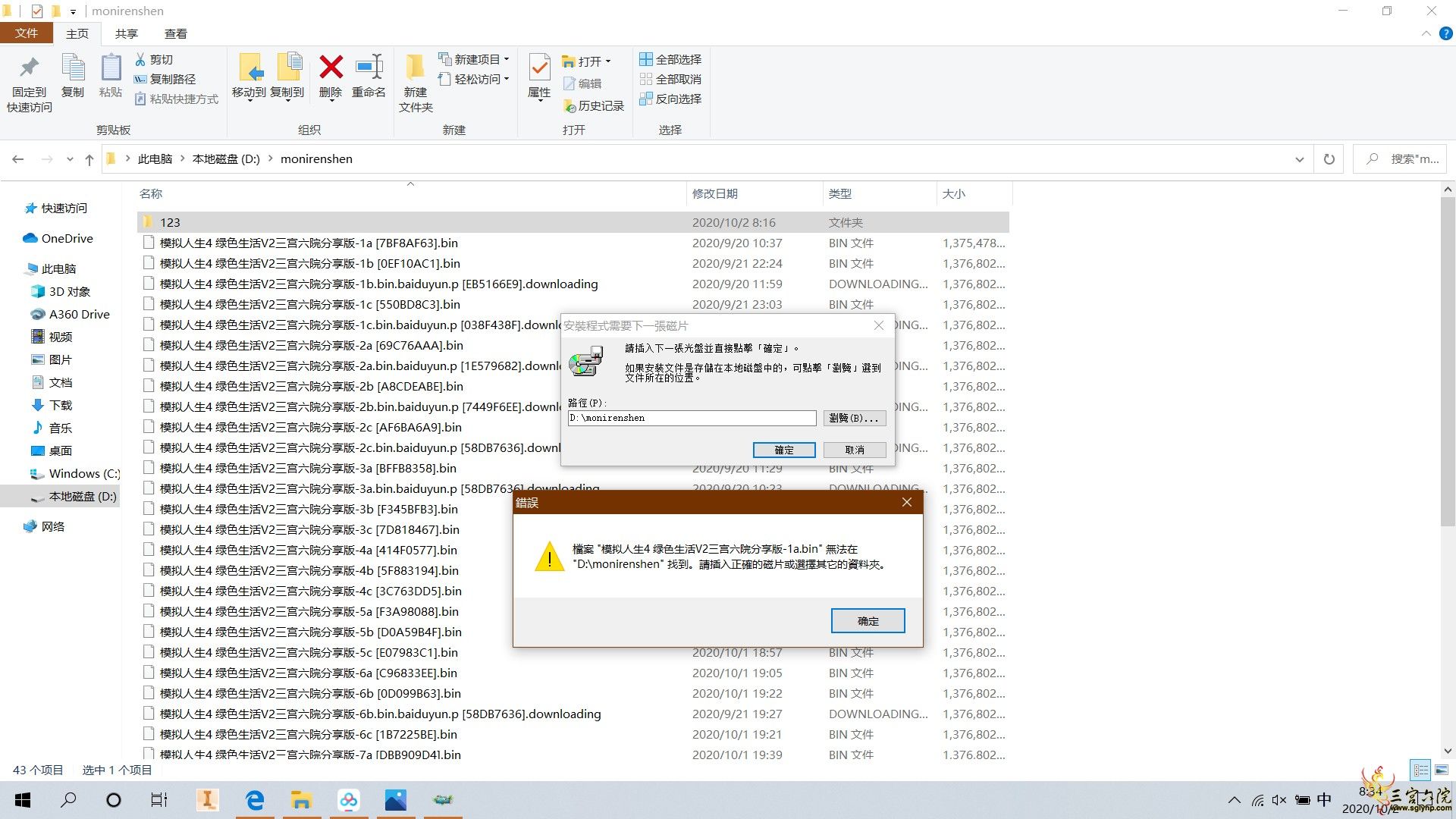This screenshot has height=819, width=1456.
Task: Switch to details view icon in status bar
Action: [1420, 770]
